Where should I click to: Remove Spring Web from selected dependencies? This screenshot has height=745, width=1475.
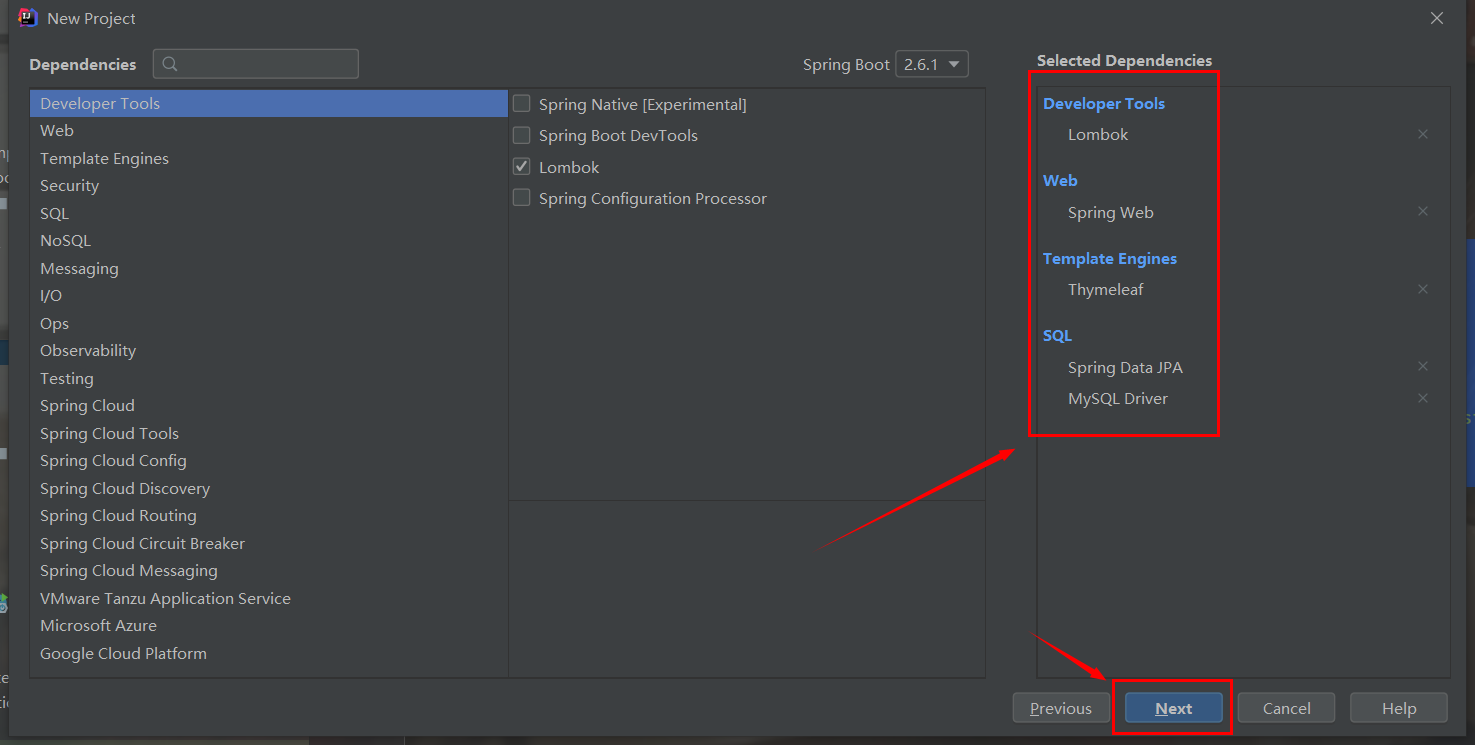tap(1422, 211)
